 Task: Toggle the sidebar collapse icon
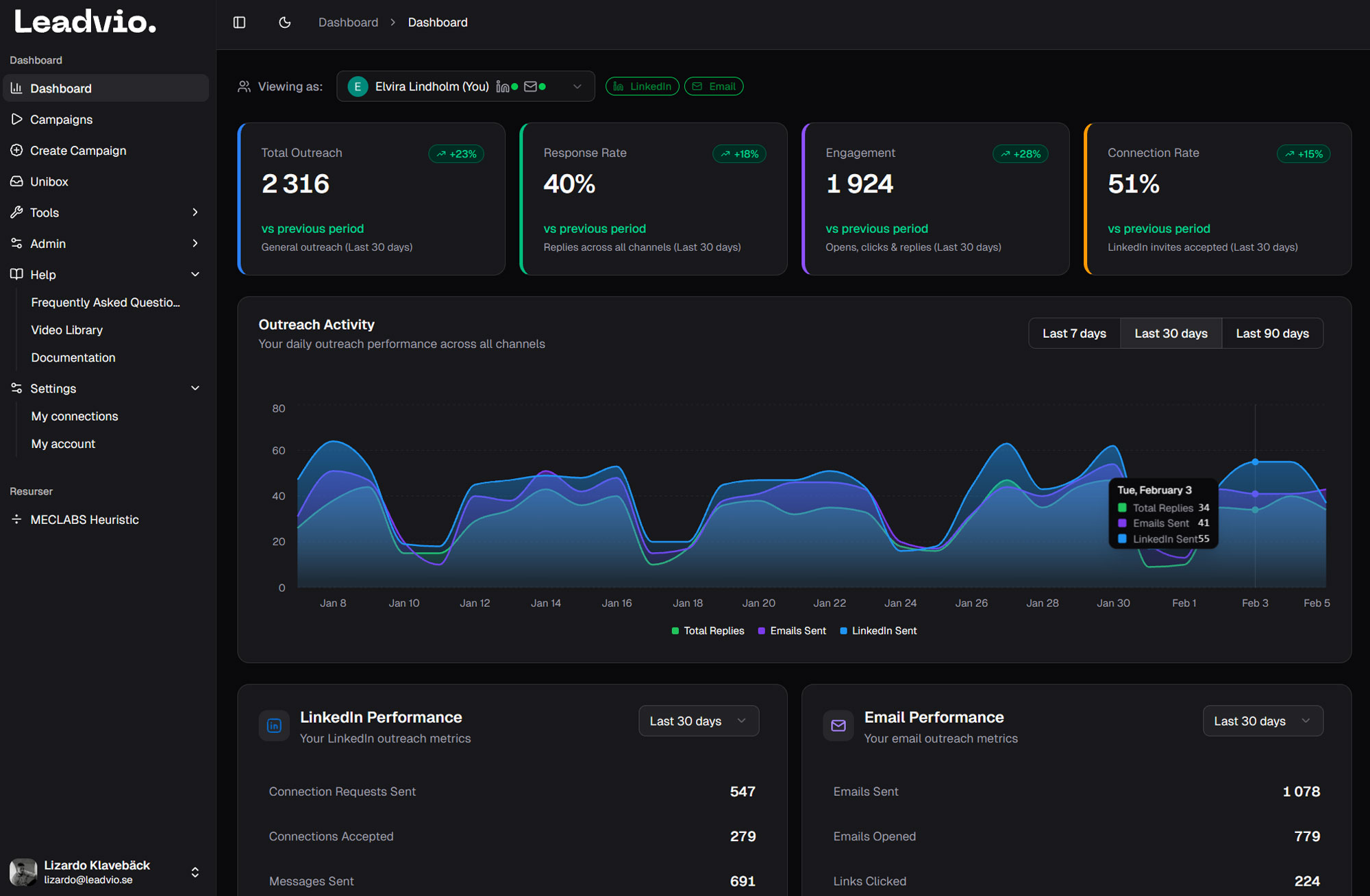coord(239,22)
